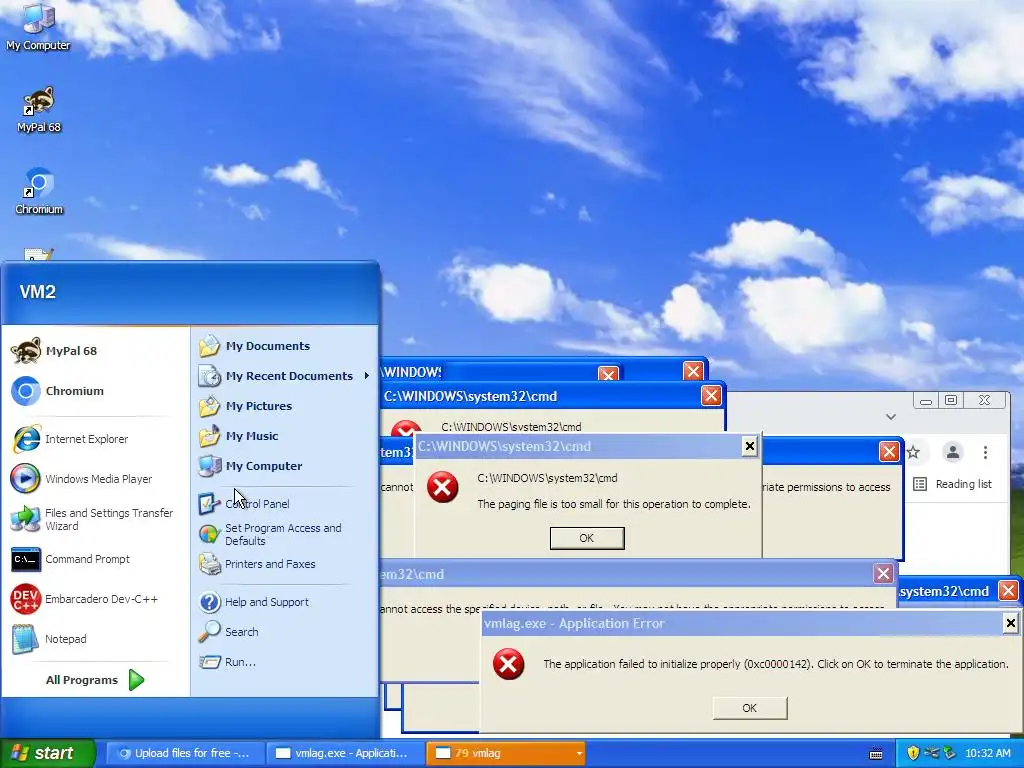Screen dimensions: 1024x768
Task: Expand All Programs list
Action: [95, 680]
